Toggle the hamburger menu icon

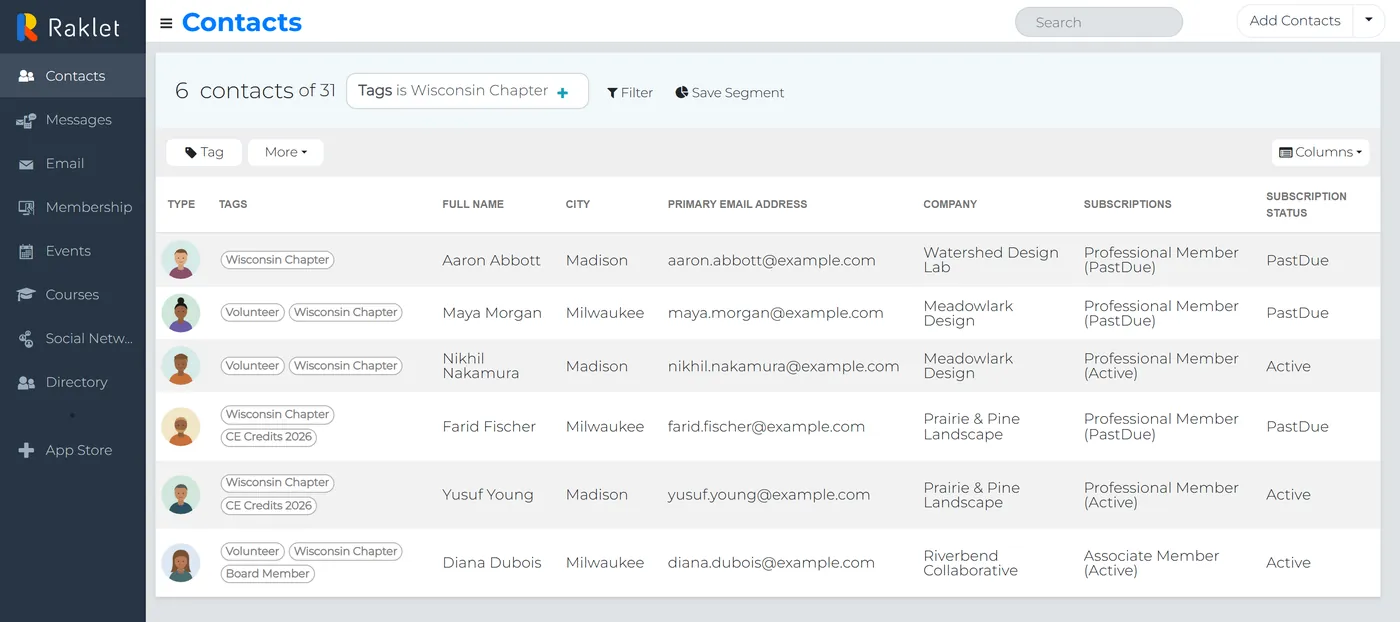coord(166,23)
